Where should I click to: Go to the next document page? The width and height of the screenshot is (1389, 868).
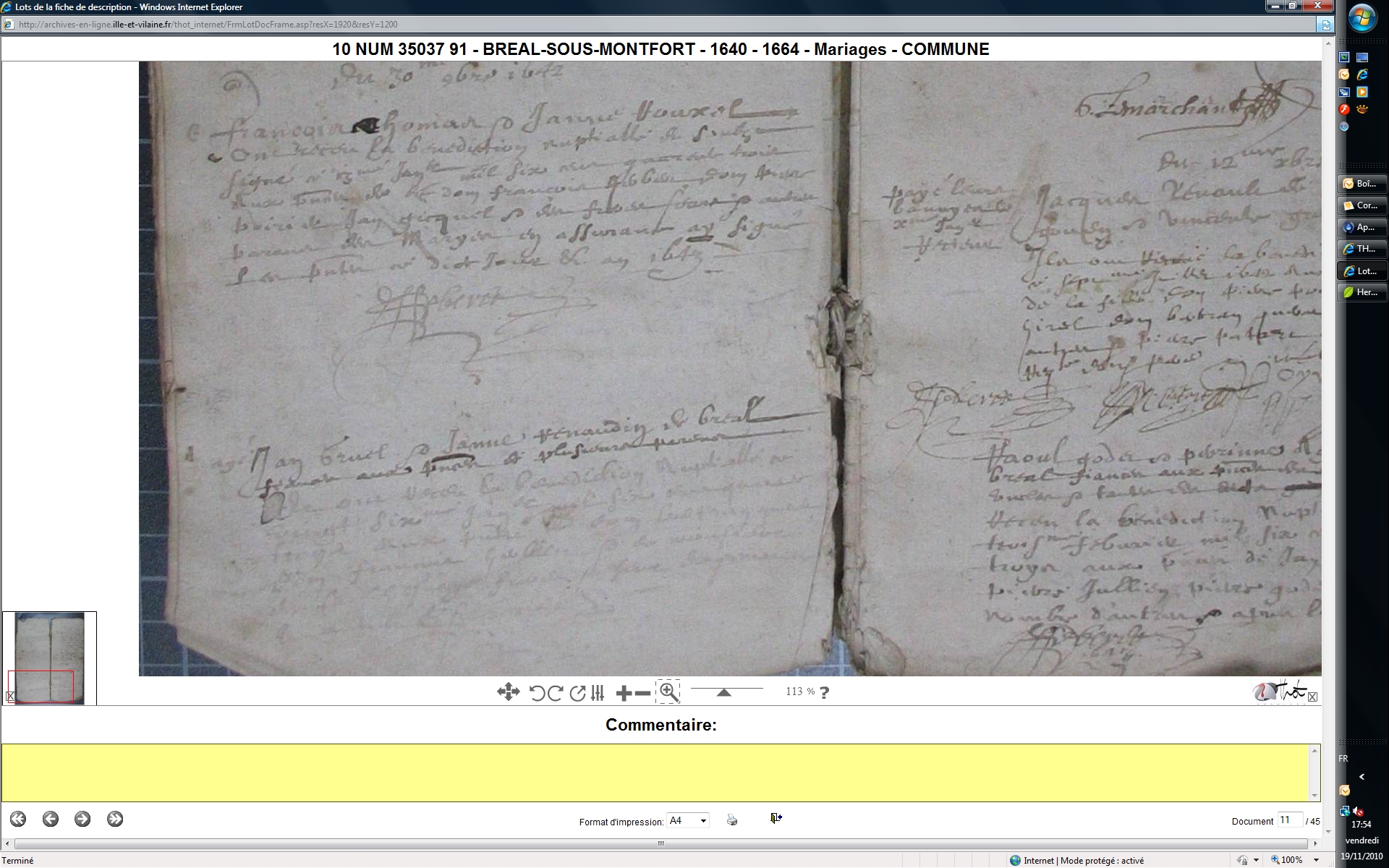(82, 819)
